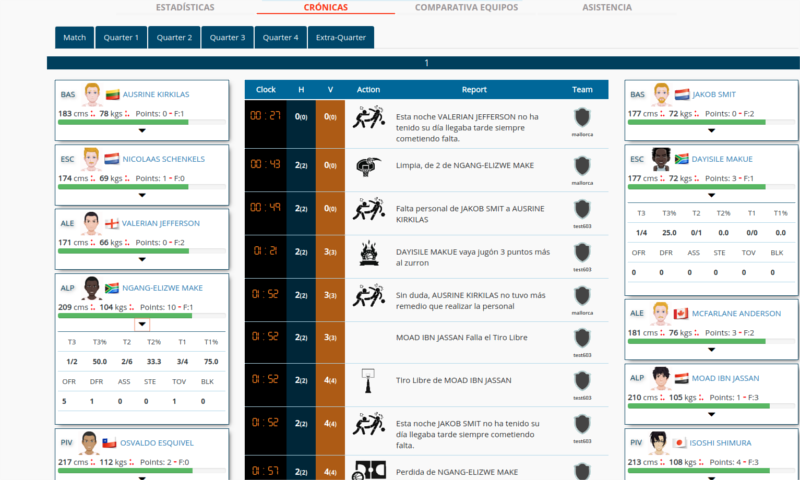Expand Ausrine Kirkilas stats panel
Viewport: 800px width, 480px height.
tap(142, 130)
